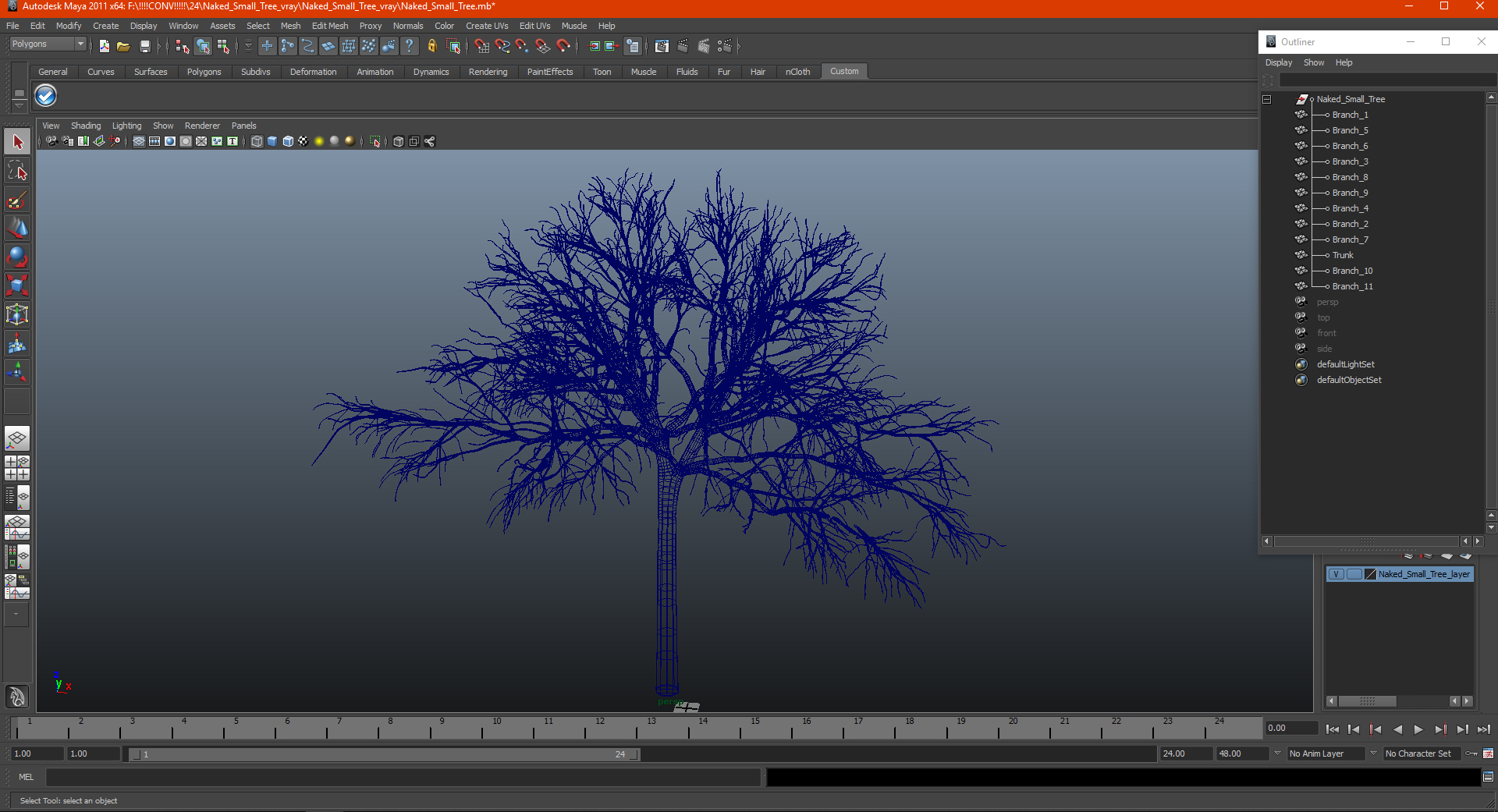Open the Script Editor button

click(1488, 777)
